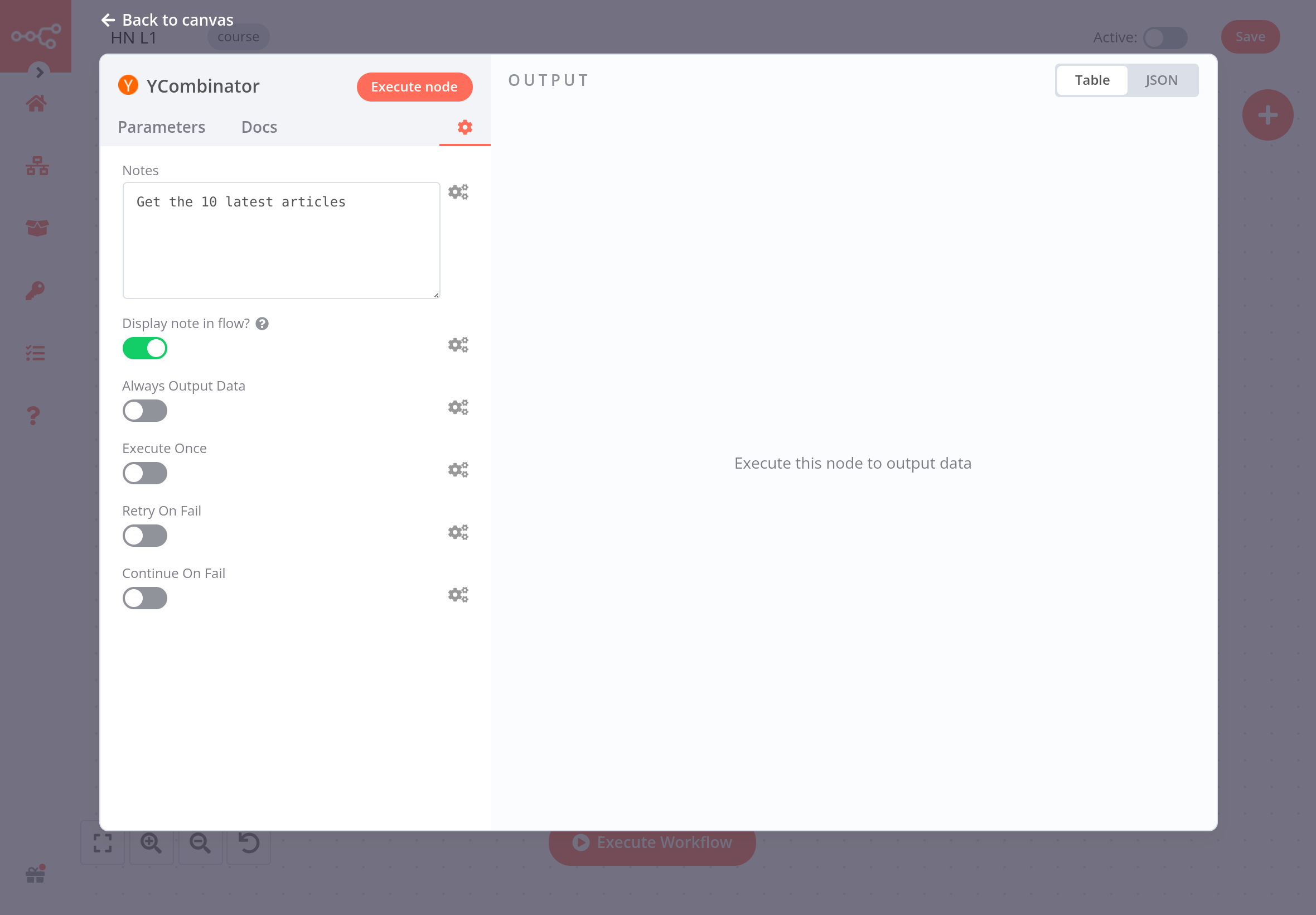Enable the Always Output Data toggle
Screen dimensions: 1316x915
(145, 411)
